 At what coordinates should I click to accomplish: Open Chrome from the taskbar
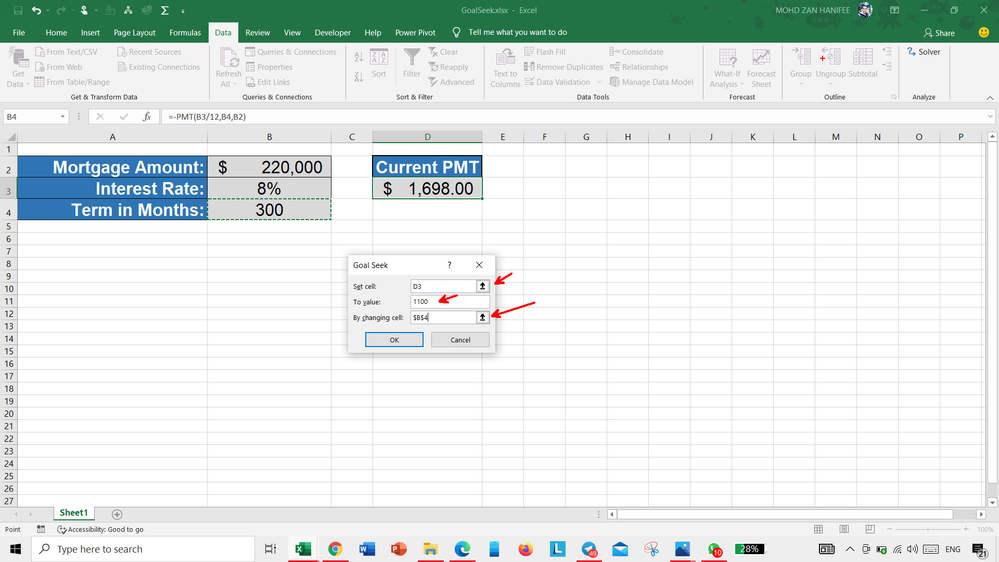[x=335, y=549]
